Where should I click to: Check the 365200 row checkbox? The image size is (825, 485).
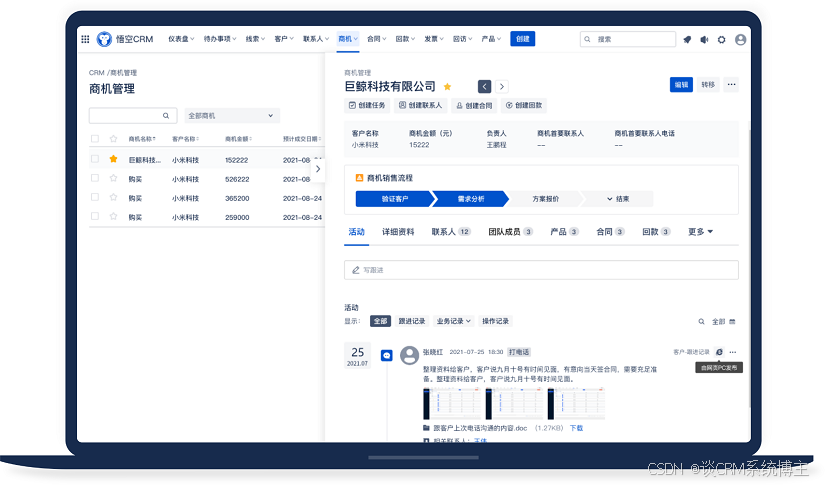(x=95, y=197)
